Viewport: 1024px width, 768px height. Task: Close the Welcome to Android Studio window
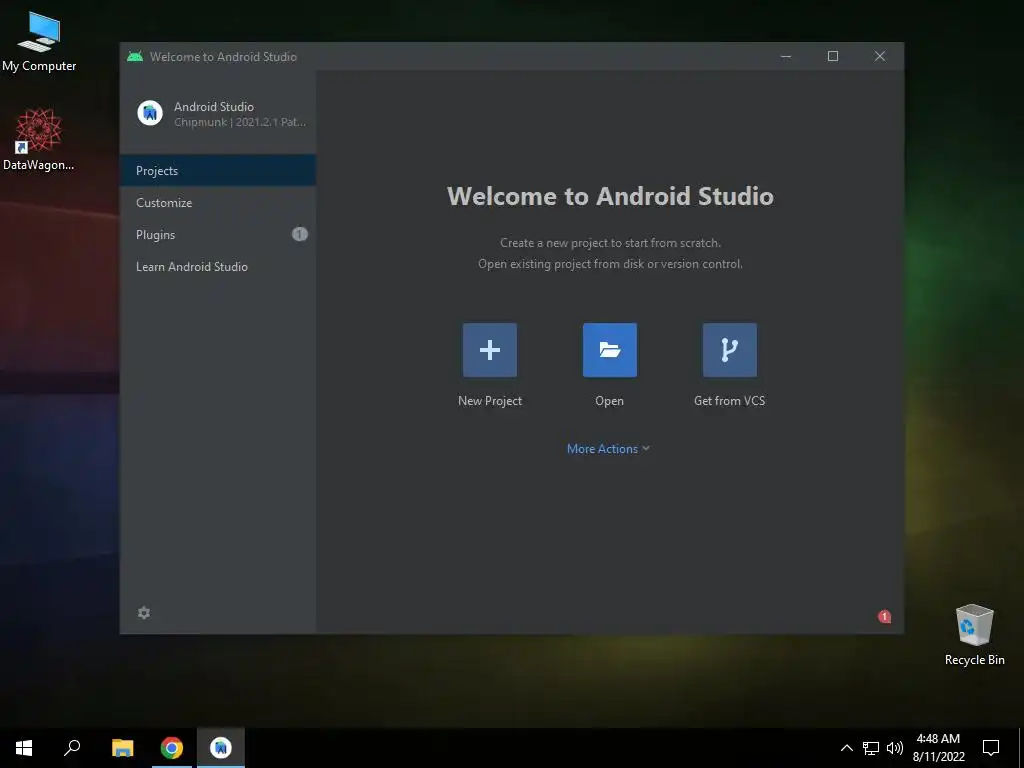click(880, 56)
